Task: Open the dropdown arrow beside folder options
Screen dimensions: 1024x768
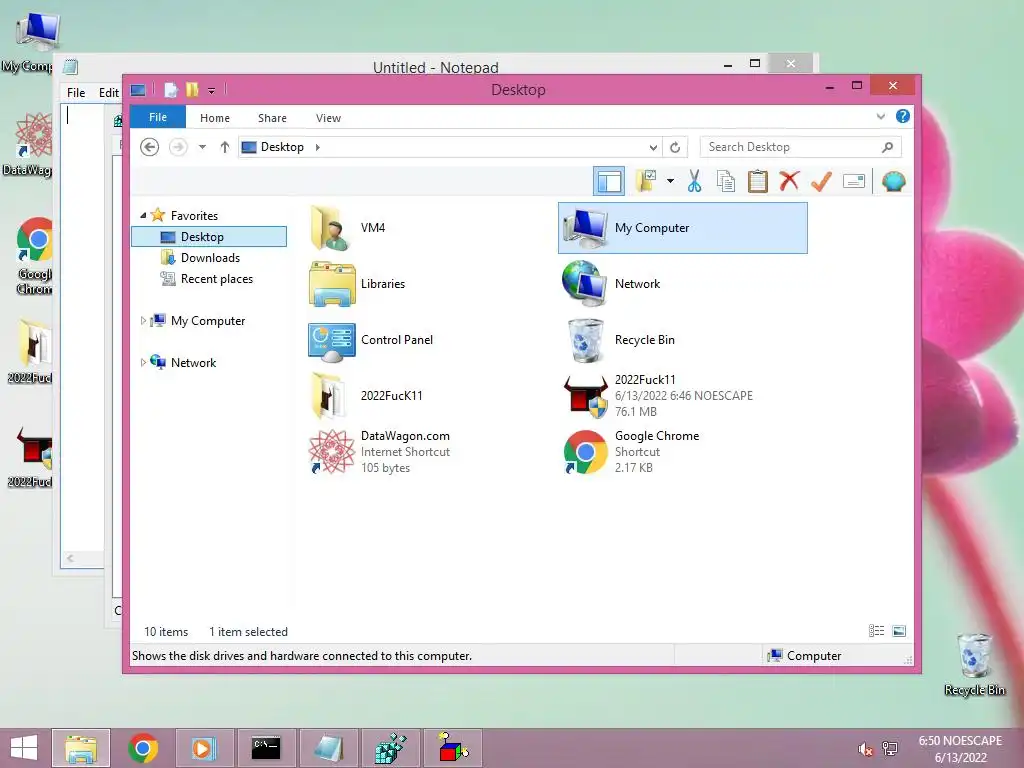Action: pos(670,181)
